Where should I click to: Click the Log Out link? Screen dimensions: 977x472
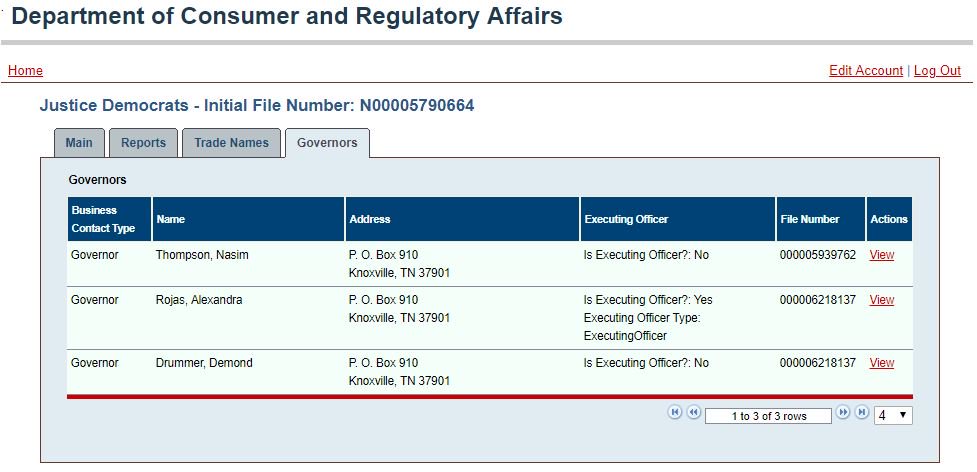pyautogui.click(x=937, y=70)
